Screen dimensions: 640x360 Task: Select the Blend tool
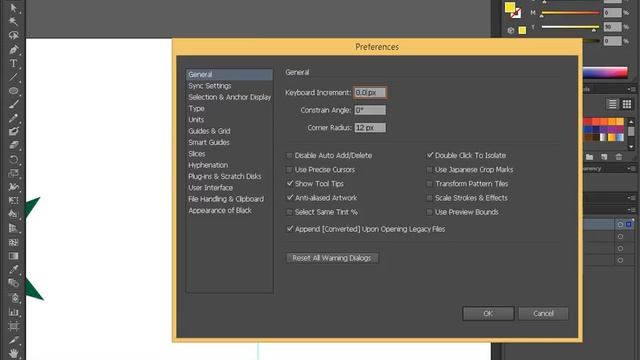(13, 283)
